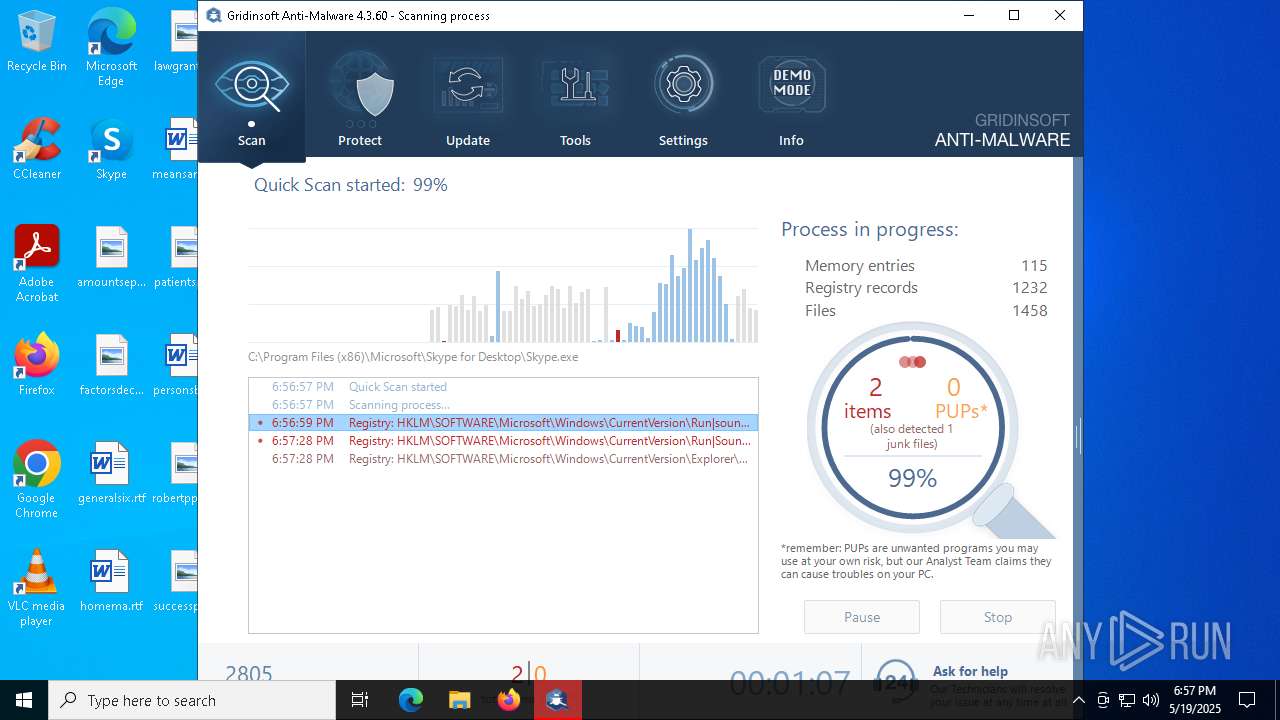Click the scanned Skype.exe file path
1280x720 pixels.
[x=413, y=357]
